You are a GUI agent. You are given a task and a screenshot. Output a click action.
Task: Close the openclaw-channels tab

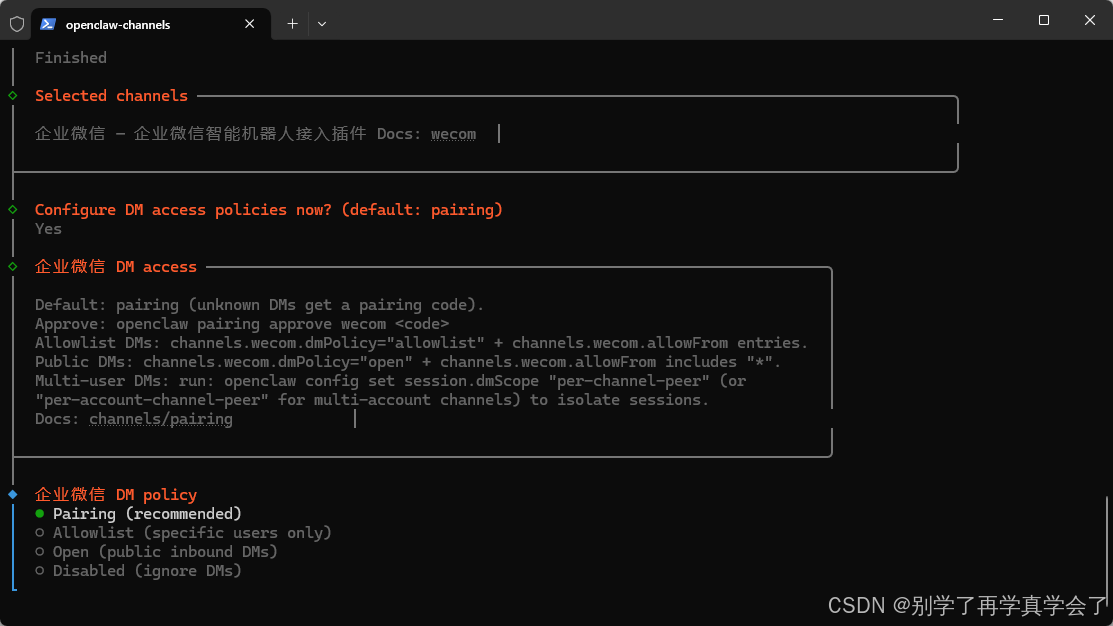tap(249, 24)
